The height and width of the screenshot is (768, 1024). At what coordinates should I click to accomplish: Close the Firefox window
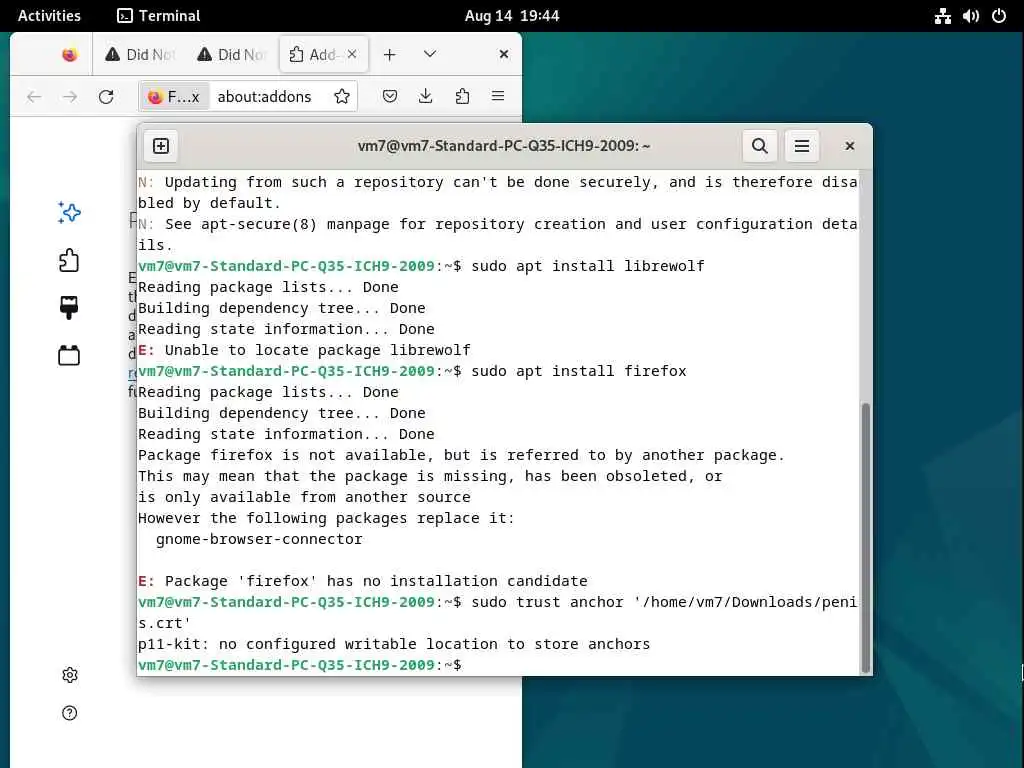tap(504, 54)
